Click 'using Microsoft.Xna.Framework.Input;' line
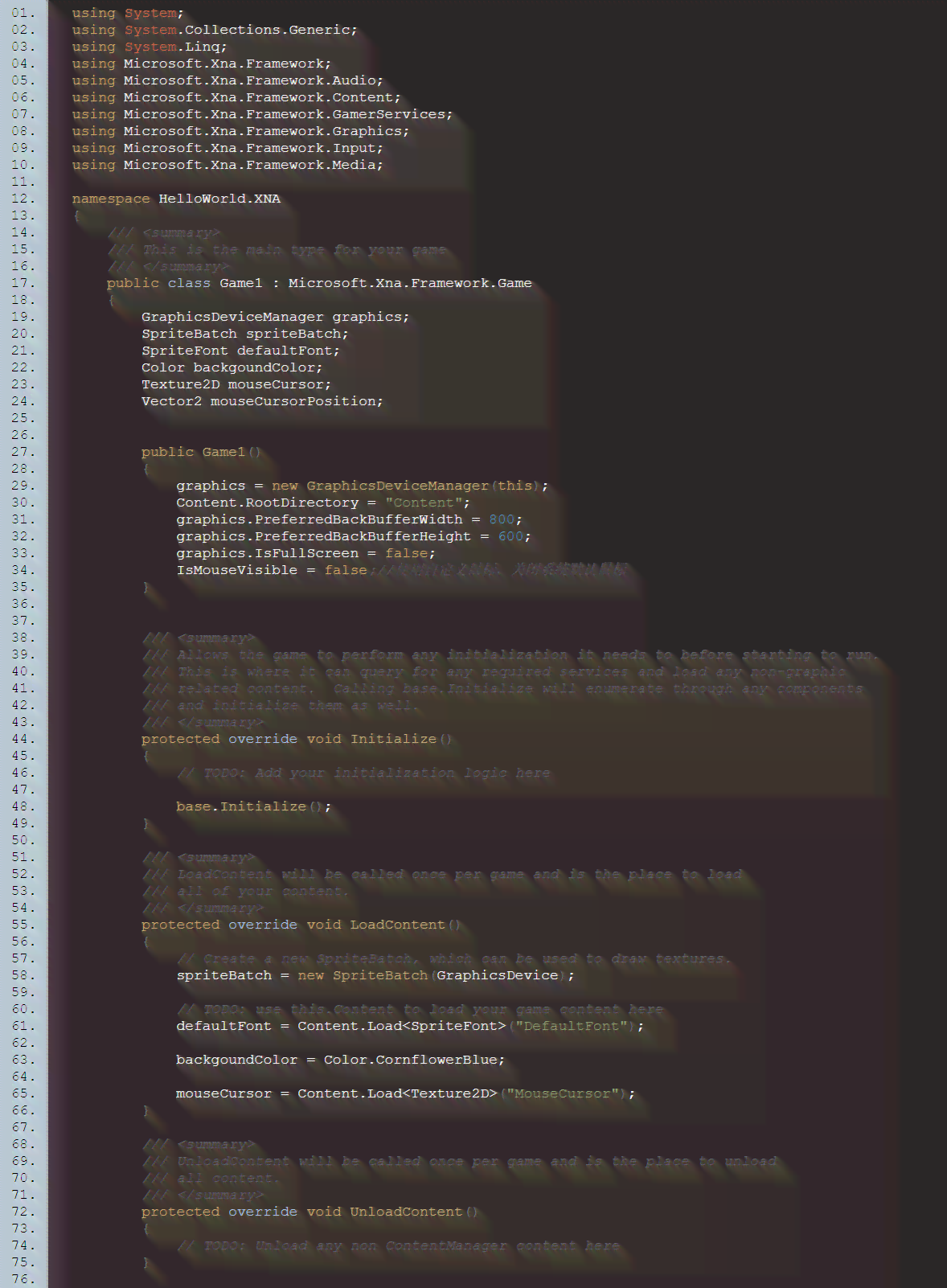The width and height of the screenshot is (947, 1288). tap(228, 148)
